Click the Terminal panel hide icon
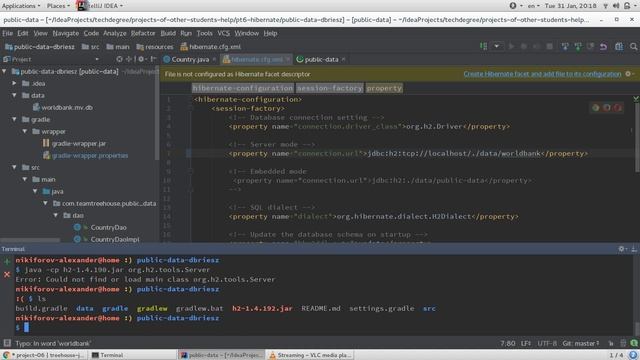 tap(634, 249)
